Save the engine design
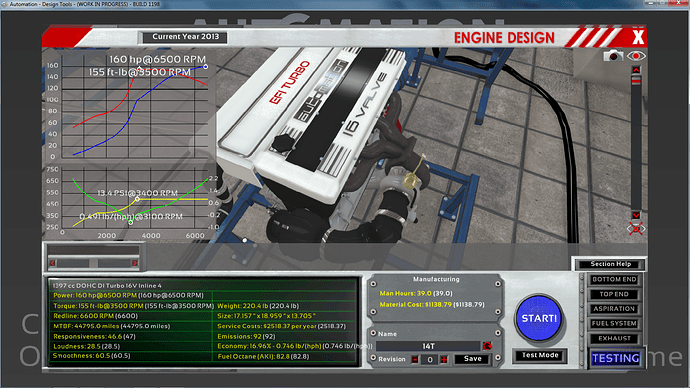Viewport: 690px width, 388px height. [472, 359]
